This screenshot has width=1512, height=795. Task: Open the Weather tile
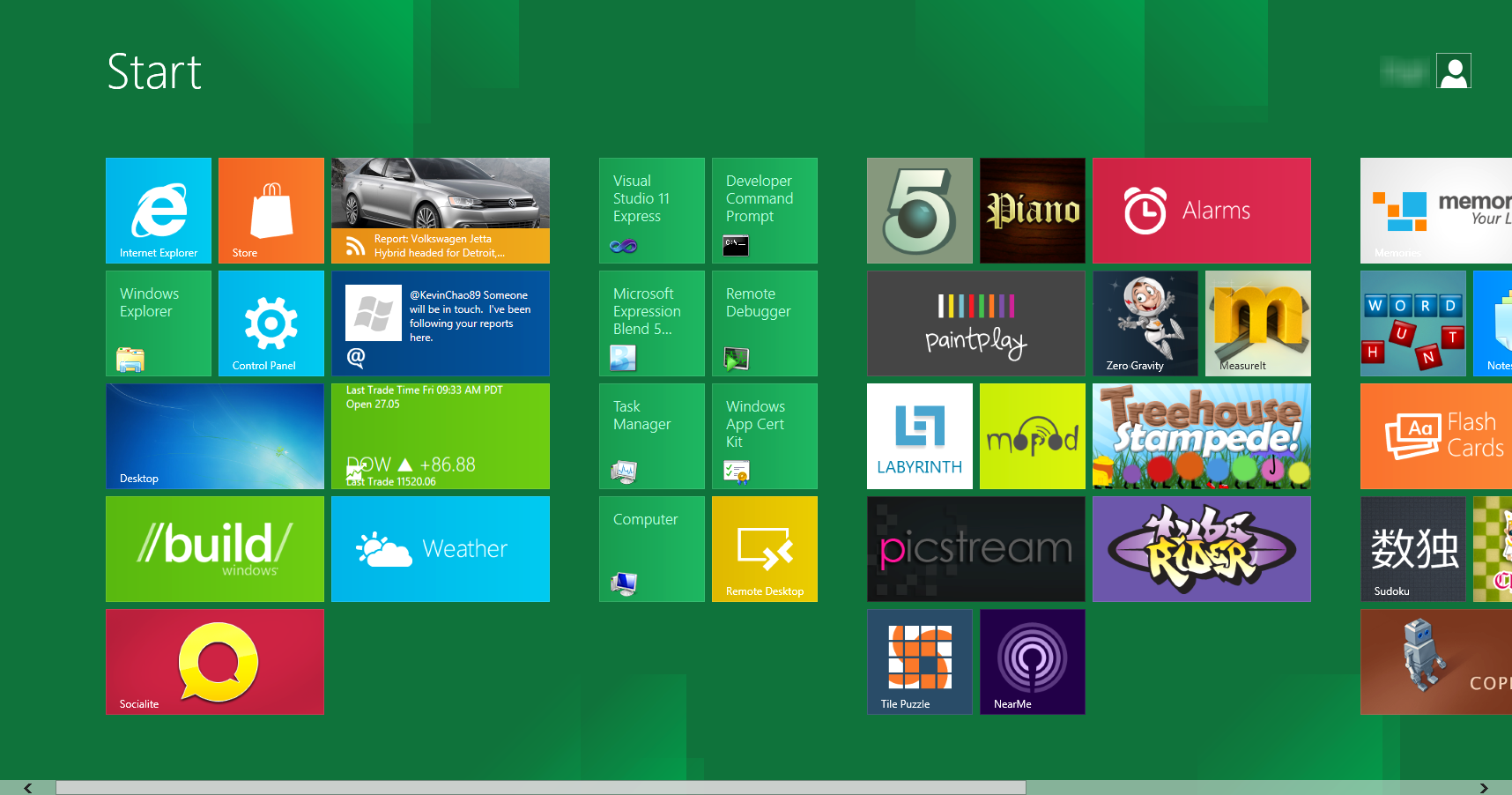tap(441, 549)
